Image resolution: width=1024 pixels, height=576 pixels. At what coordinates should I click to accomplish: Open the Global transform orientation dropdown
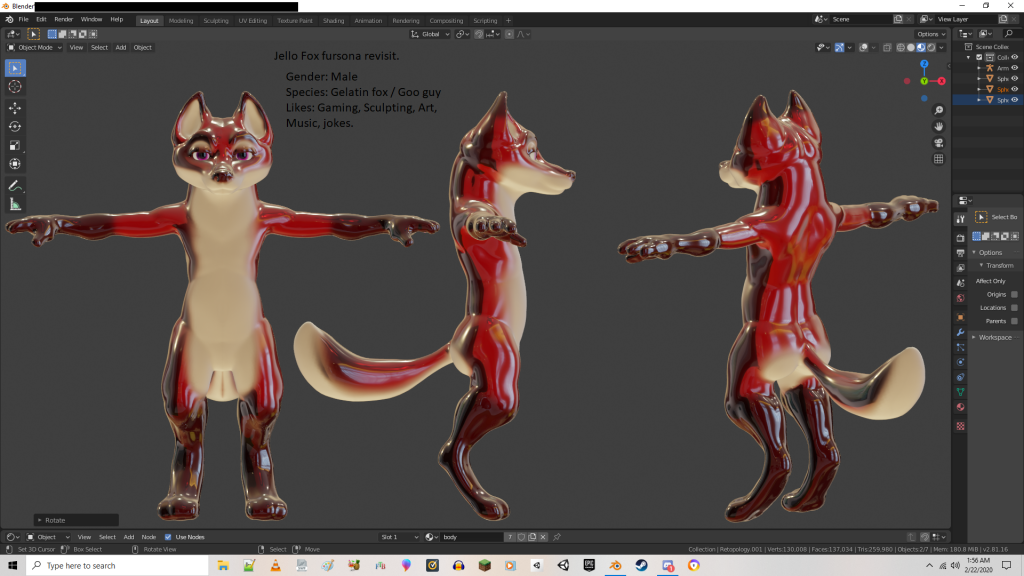431,34
